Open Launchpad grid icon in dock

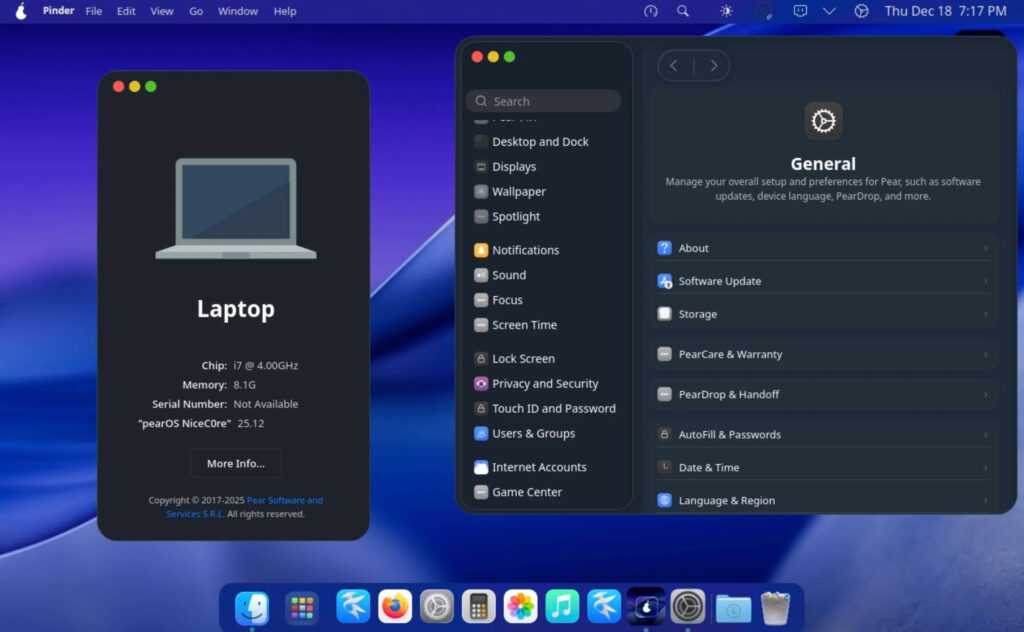[301, 606]
